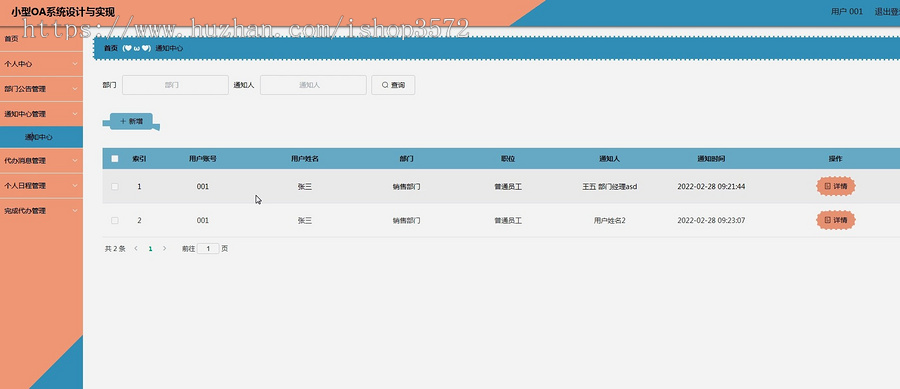Select page number 1 in pagination
Image resolution: width=900 pixels, height=389 pixels.
tap(150, 248)
